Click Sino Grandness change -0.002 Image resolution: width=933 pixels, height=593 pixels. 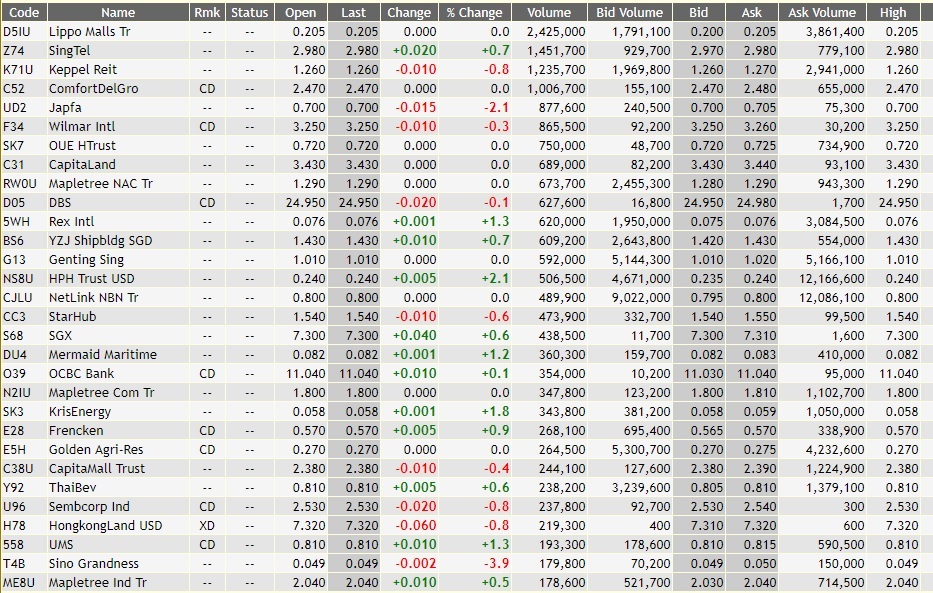[416, 564]
